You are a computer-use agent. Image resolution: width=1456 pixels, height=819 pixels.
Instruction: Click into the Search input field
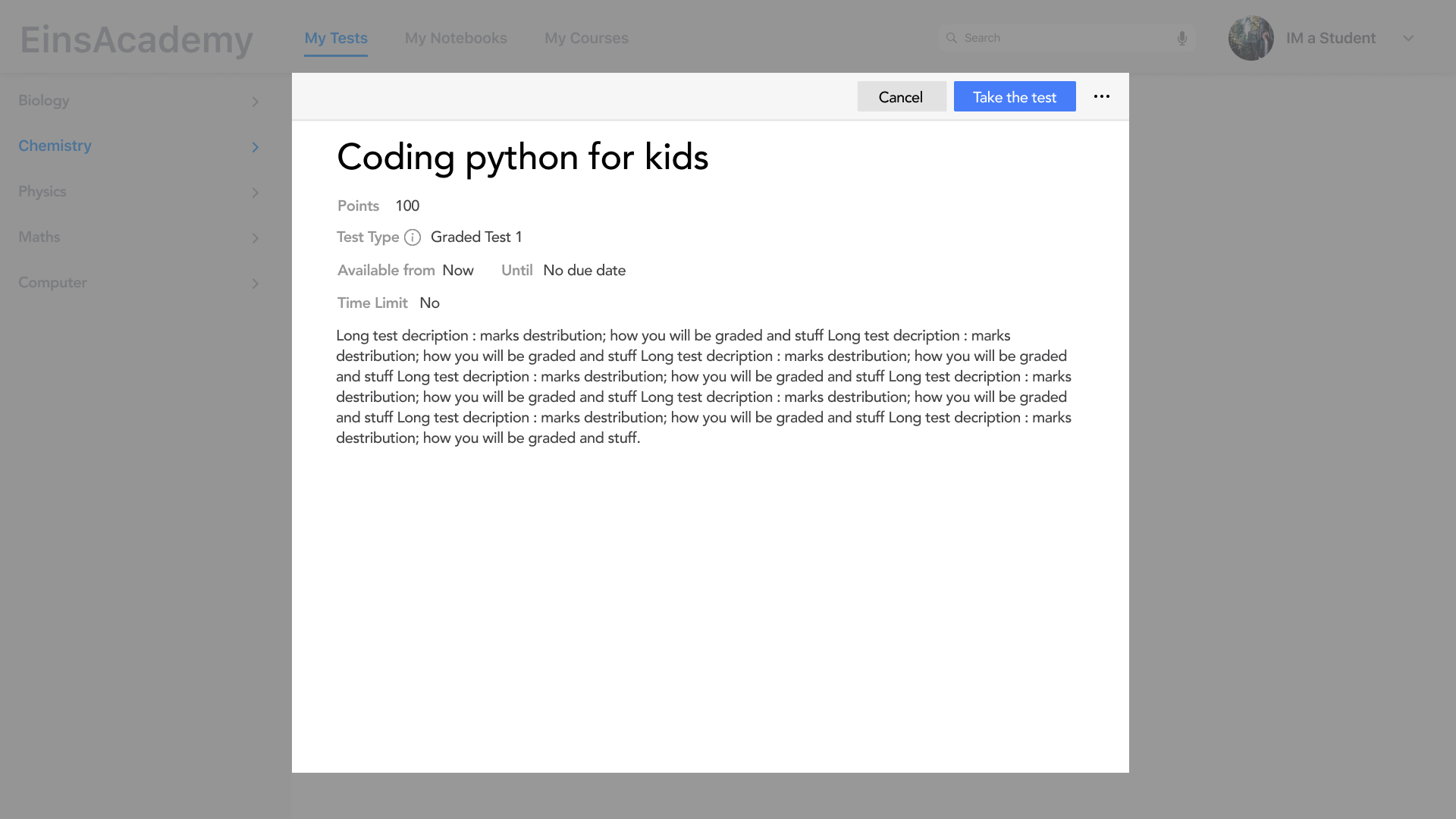point(1062,38)
